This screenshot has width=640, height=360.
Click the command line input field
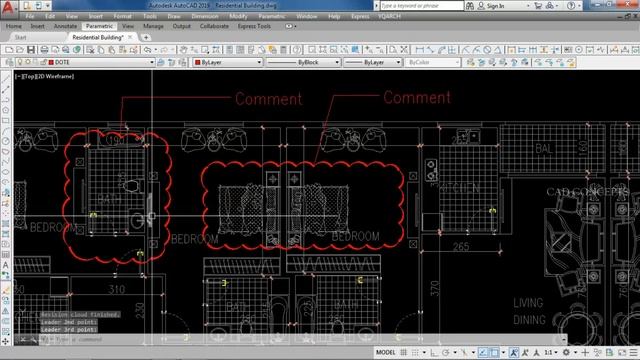tap(301, 339)
